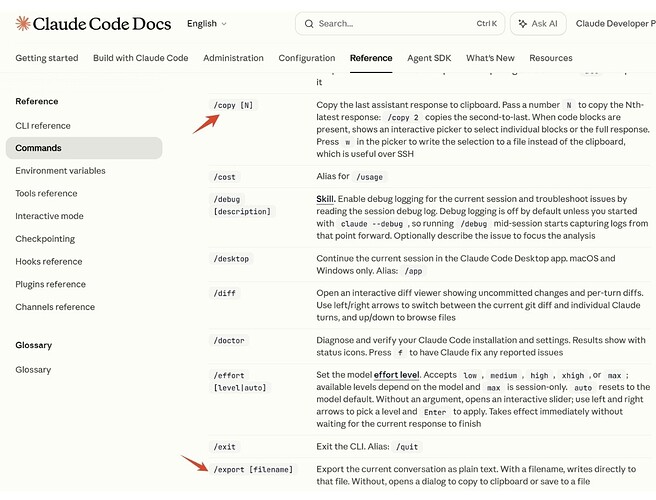Image resolution: width=656 pixels, height=500 pixels.
Task: Open the Channels reference page
Action: click(55, 307)
